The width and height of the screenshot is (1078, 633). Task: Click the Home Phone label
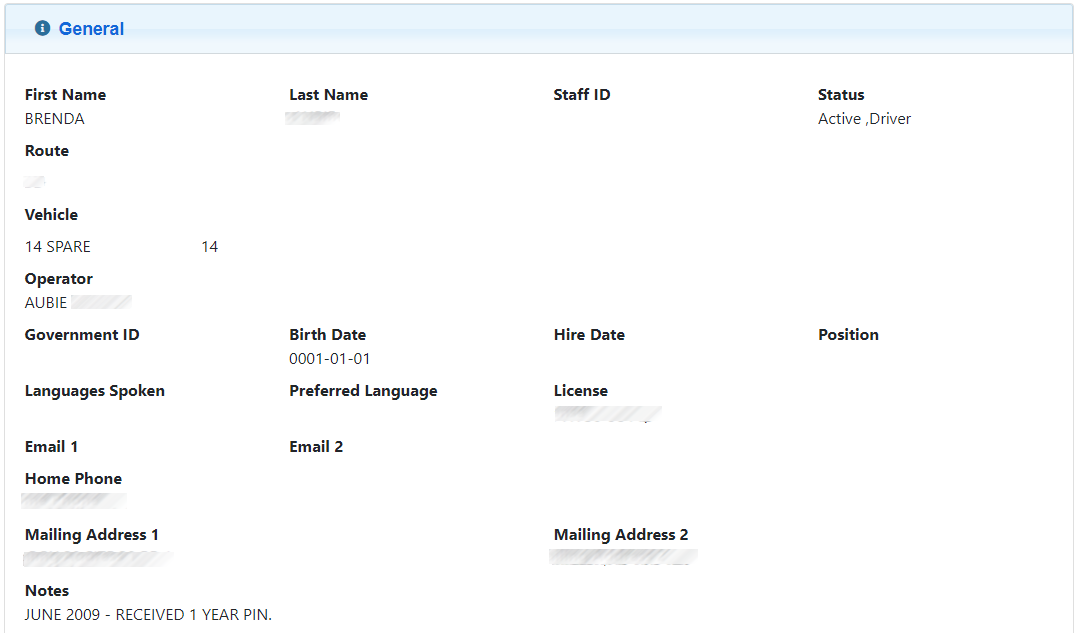(x=73, y=479)
